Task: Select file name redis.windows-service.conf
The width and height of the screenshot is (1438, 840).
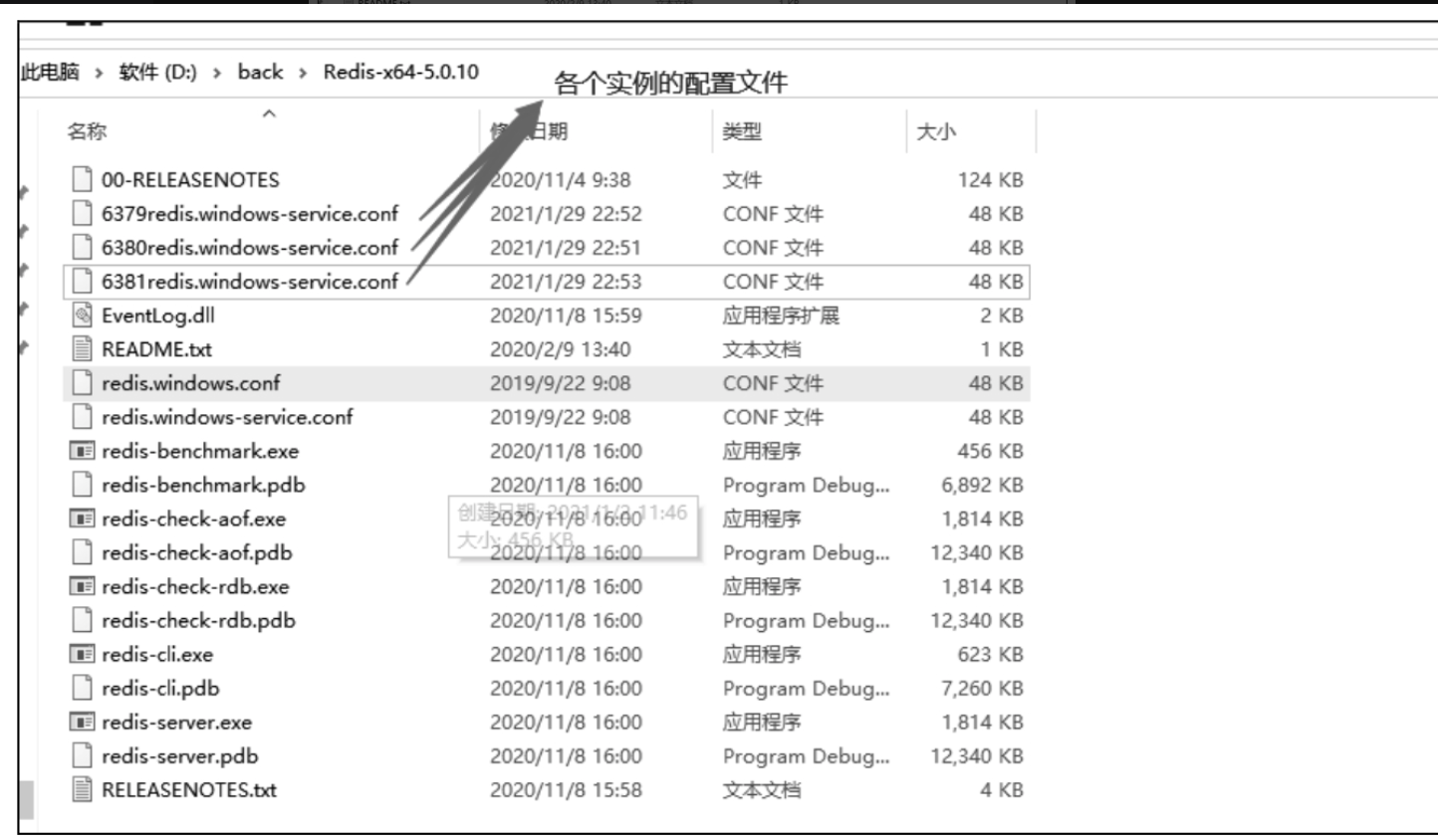Action: coord(227,417)
